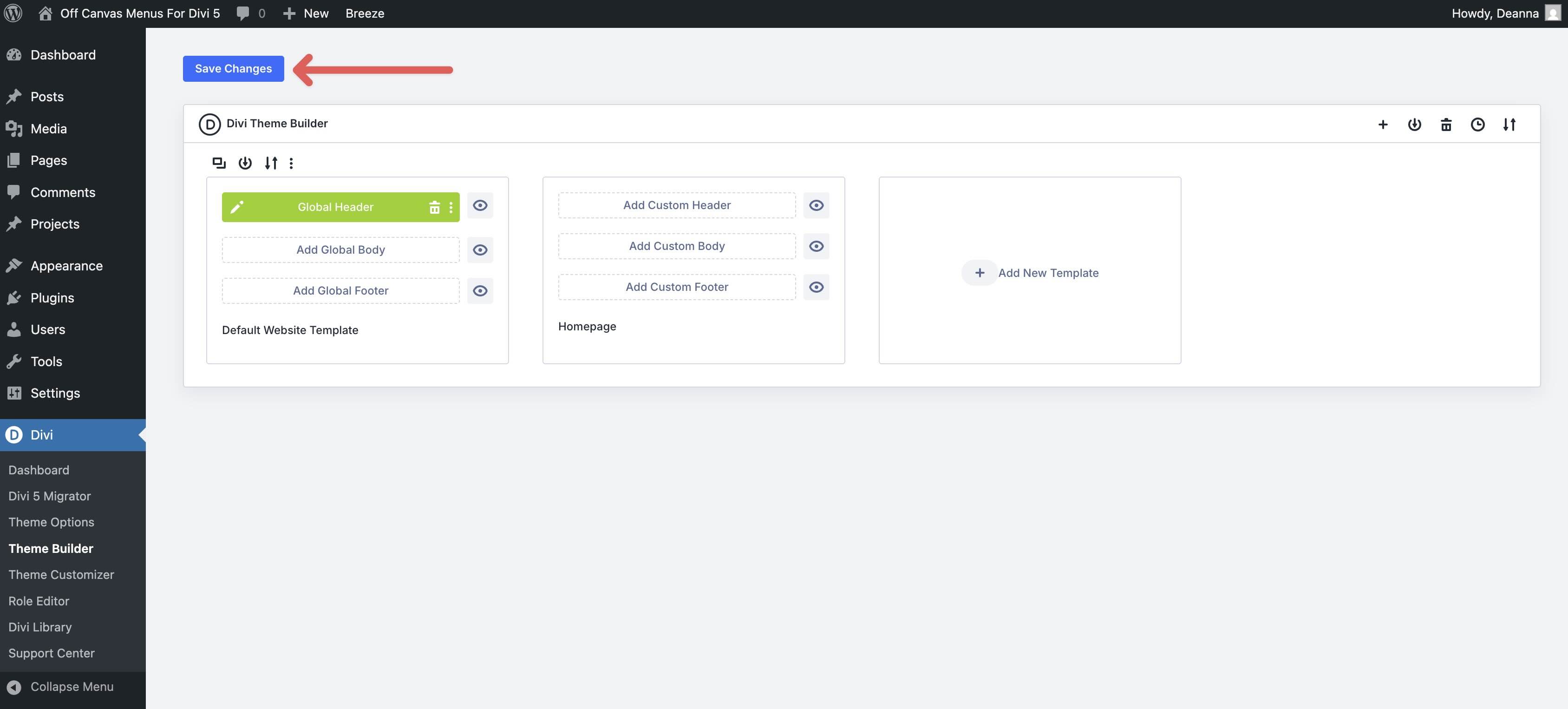This screenshot has width=1568, height=709.
Task: Click Add New Template in the empty card
Action: pos(1031,272)
